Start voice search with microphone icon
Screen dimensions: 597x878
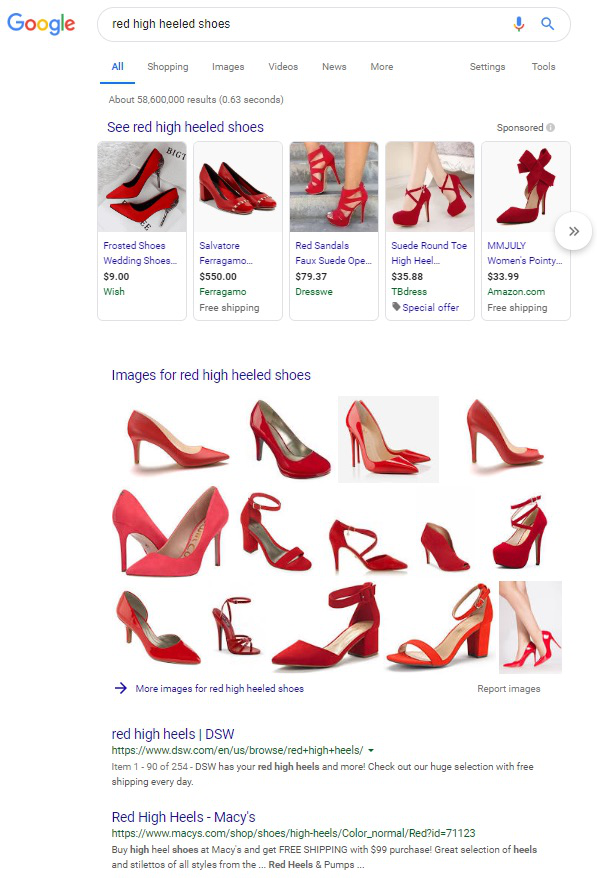(519, 24)
